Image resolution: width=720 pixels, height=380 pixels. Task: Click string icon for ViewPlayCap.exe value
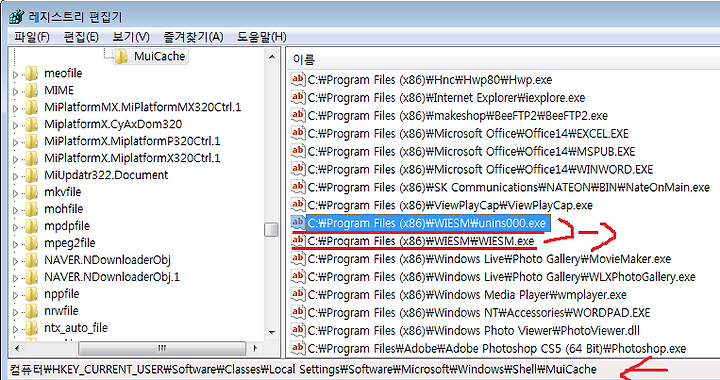(298, 205)
